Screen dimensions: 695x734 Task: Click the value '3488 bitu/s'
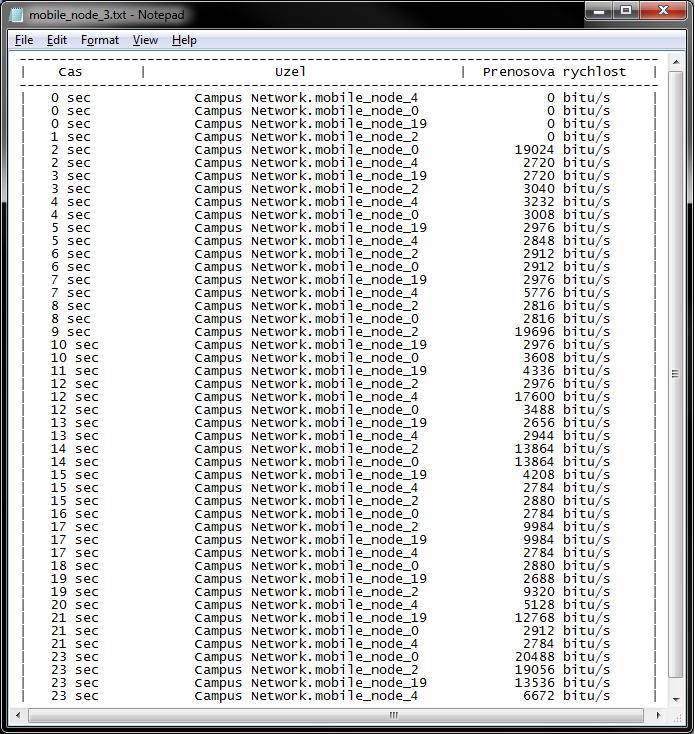pos(566,410)
